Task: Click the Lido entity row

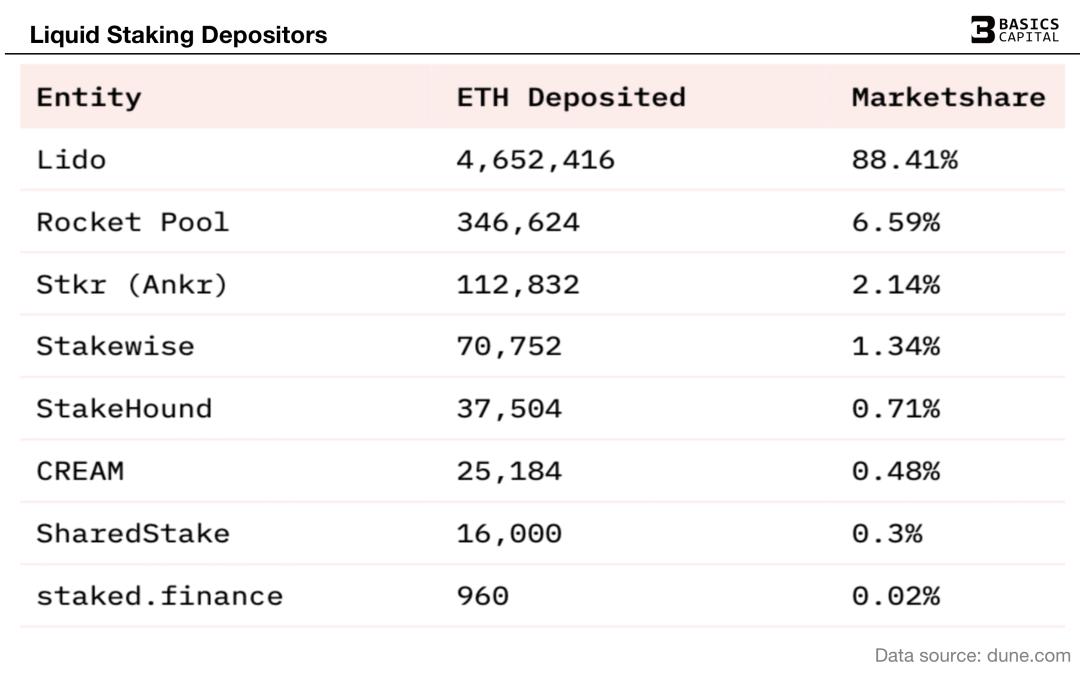Action: tap(71, 159)
